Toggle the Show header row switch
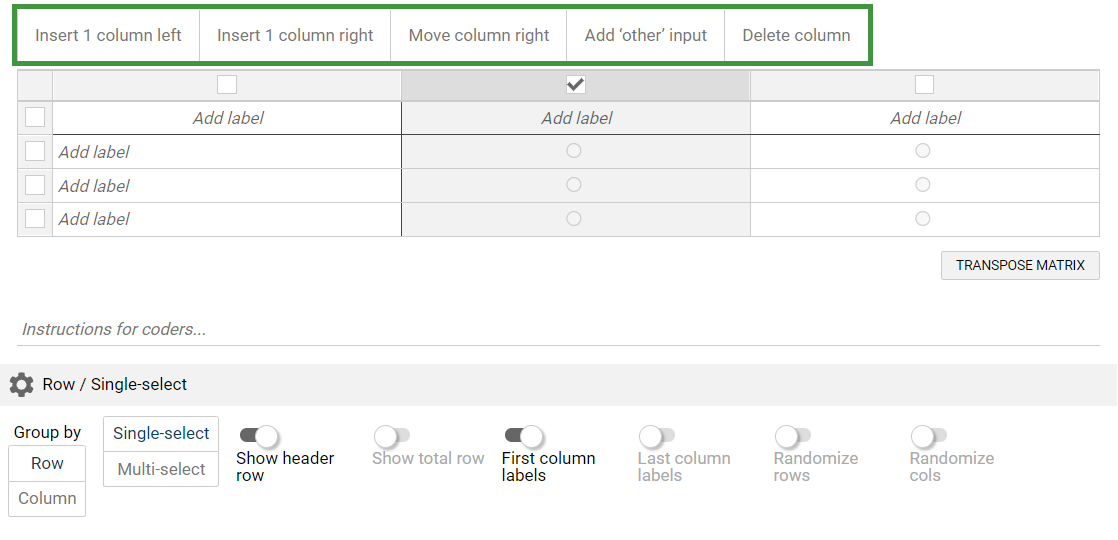 pos(258,436)
